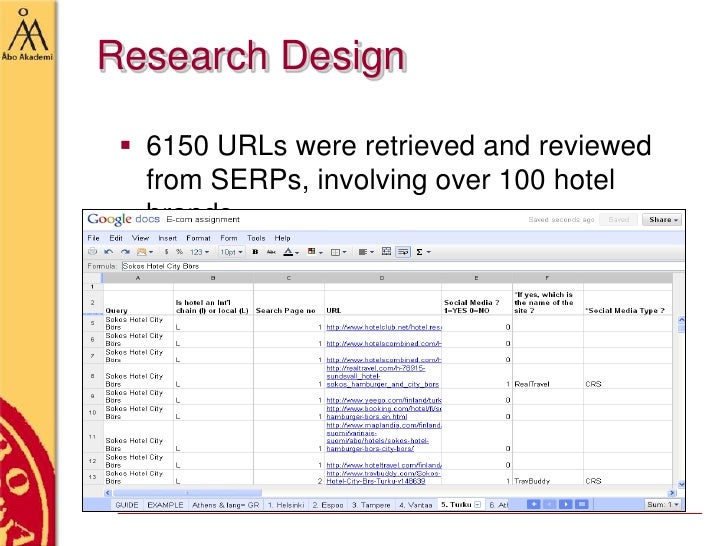Apply percent % format
The image size is (728, 546).
point(179,252)
